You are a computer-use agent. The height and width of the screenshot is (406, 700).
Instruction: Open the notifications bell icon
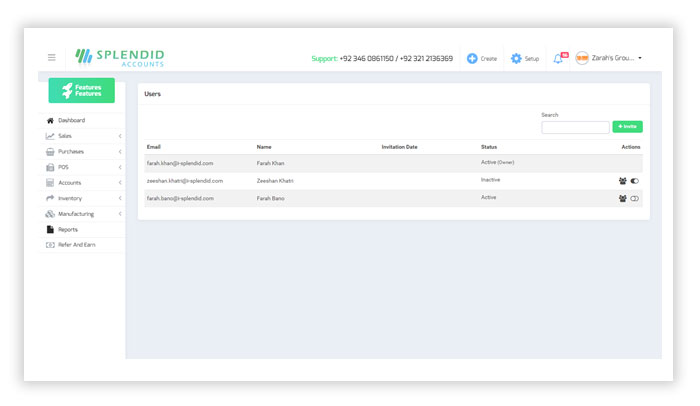coord(558,59)
